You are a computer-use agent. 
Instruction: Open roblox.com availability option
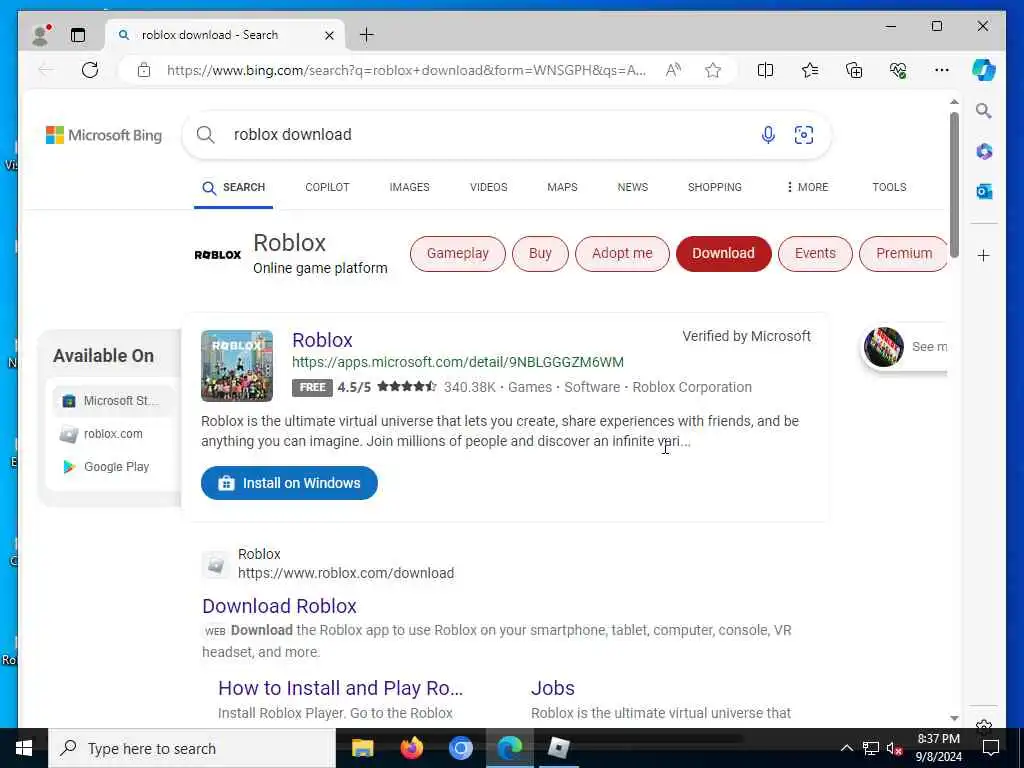coord(101,434)
